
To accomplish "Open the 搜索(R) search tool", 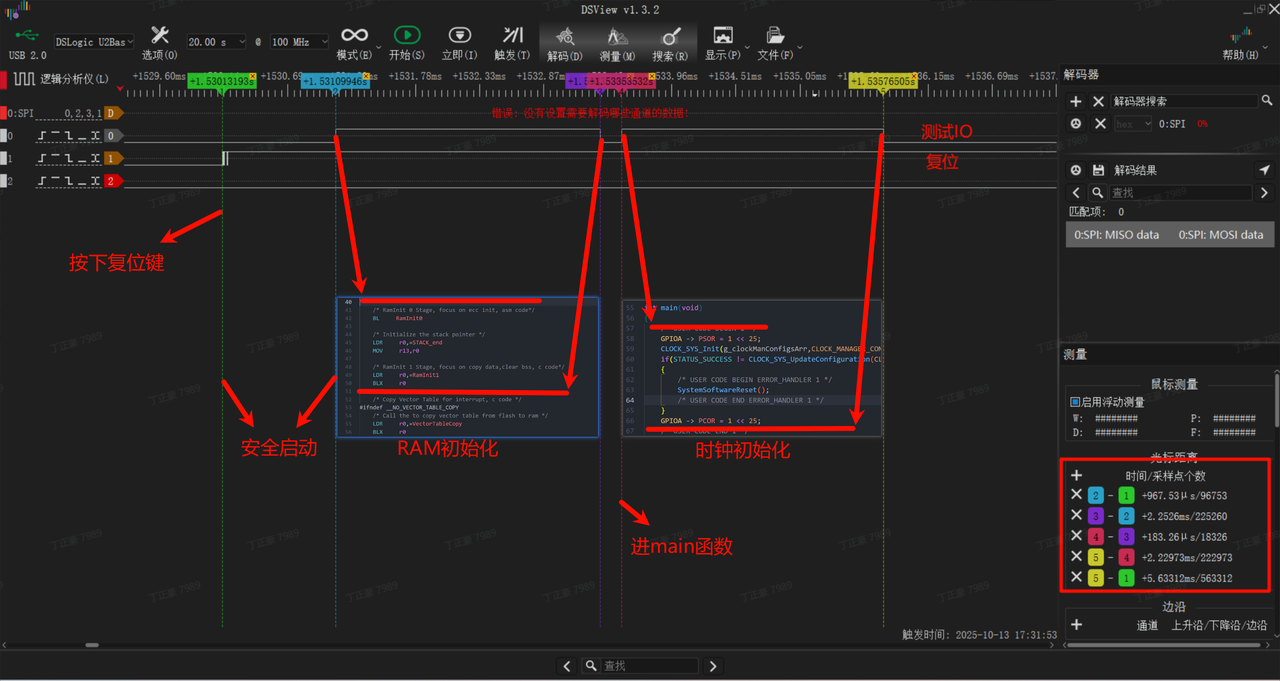I will [x=670, y=41].
